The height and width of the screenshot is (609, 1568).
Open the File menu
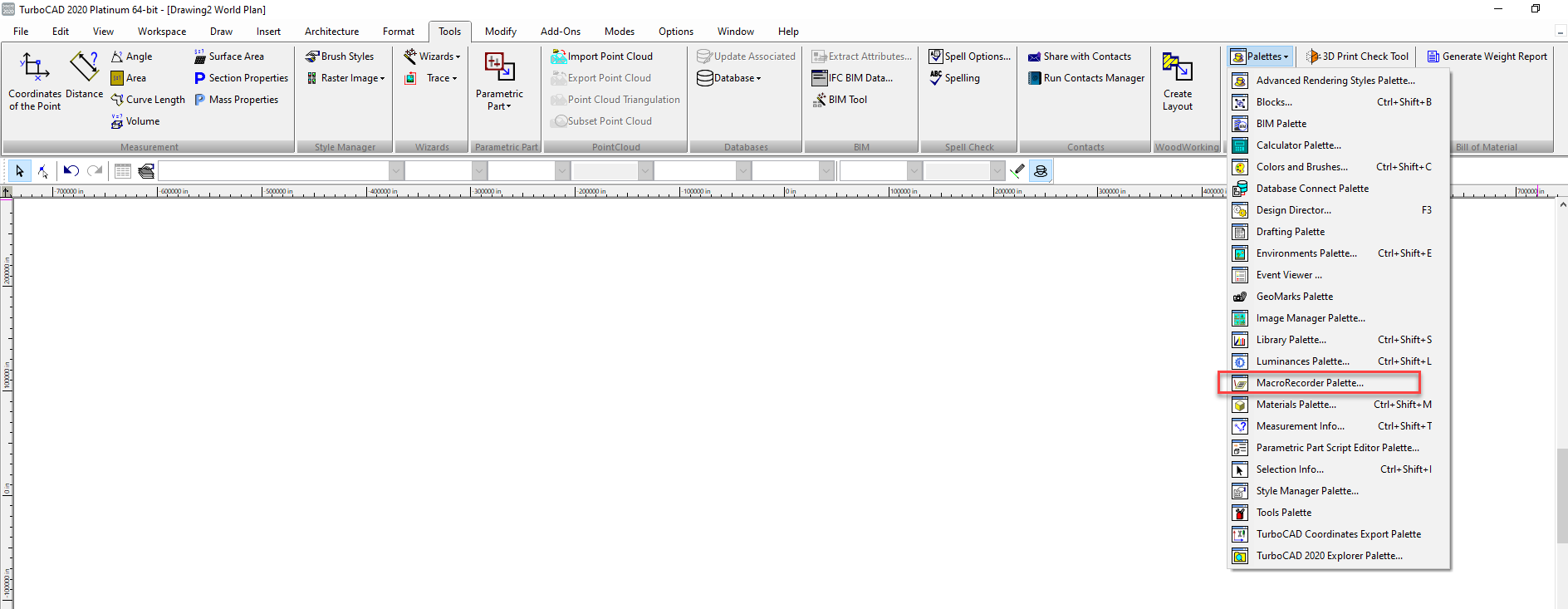[21, 32]
